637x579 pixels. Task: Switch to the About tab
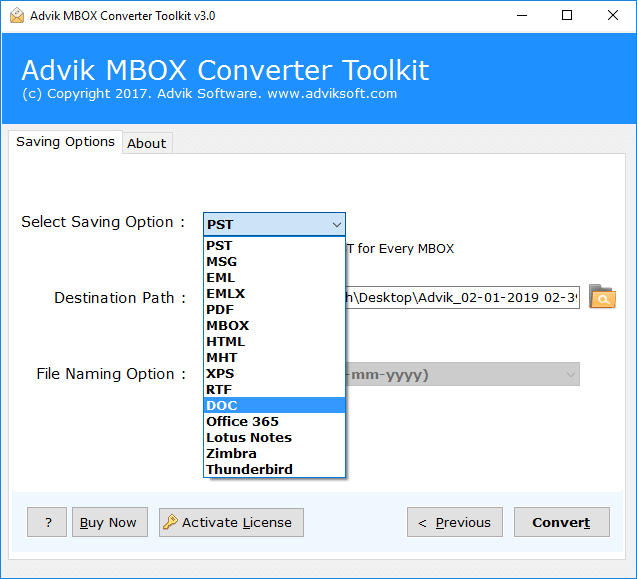pos(147,143)
